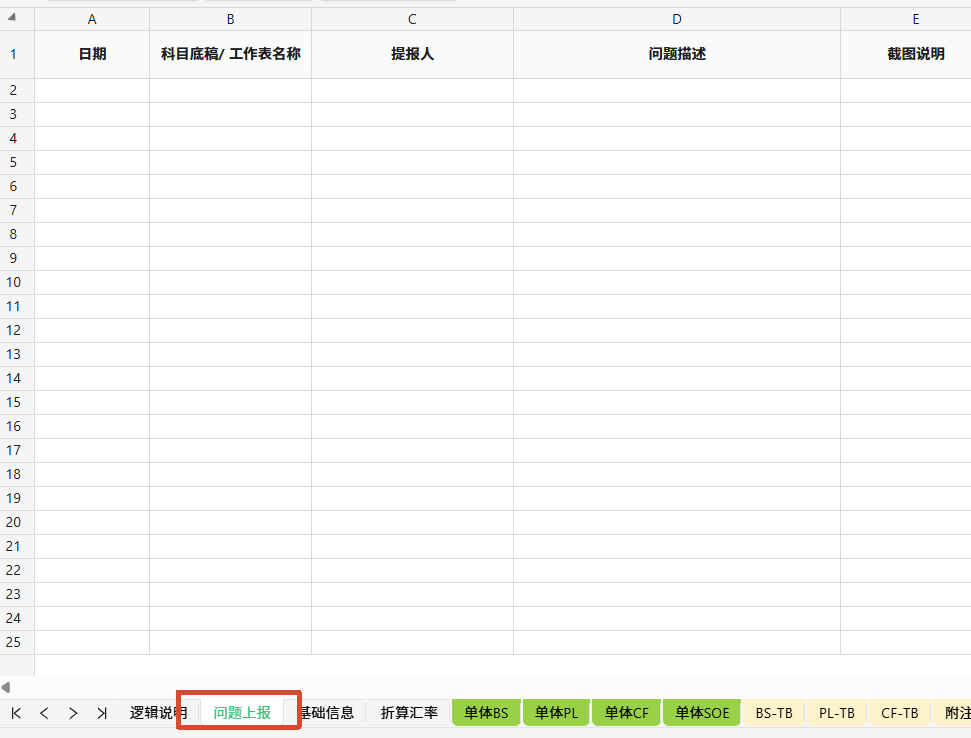
Task: Open the PL-TB sheet tab
Action: (x=837, y=713)
